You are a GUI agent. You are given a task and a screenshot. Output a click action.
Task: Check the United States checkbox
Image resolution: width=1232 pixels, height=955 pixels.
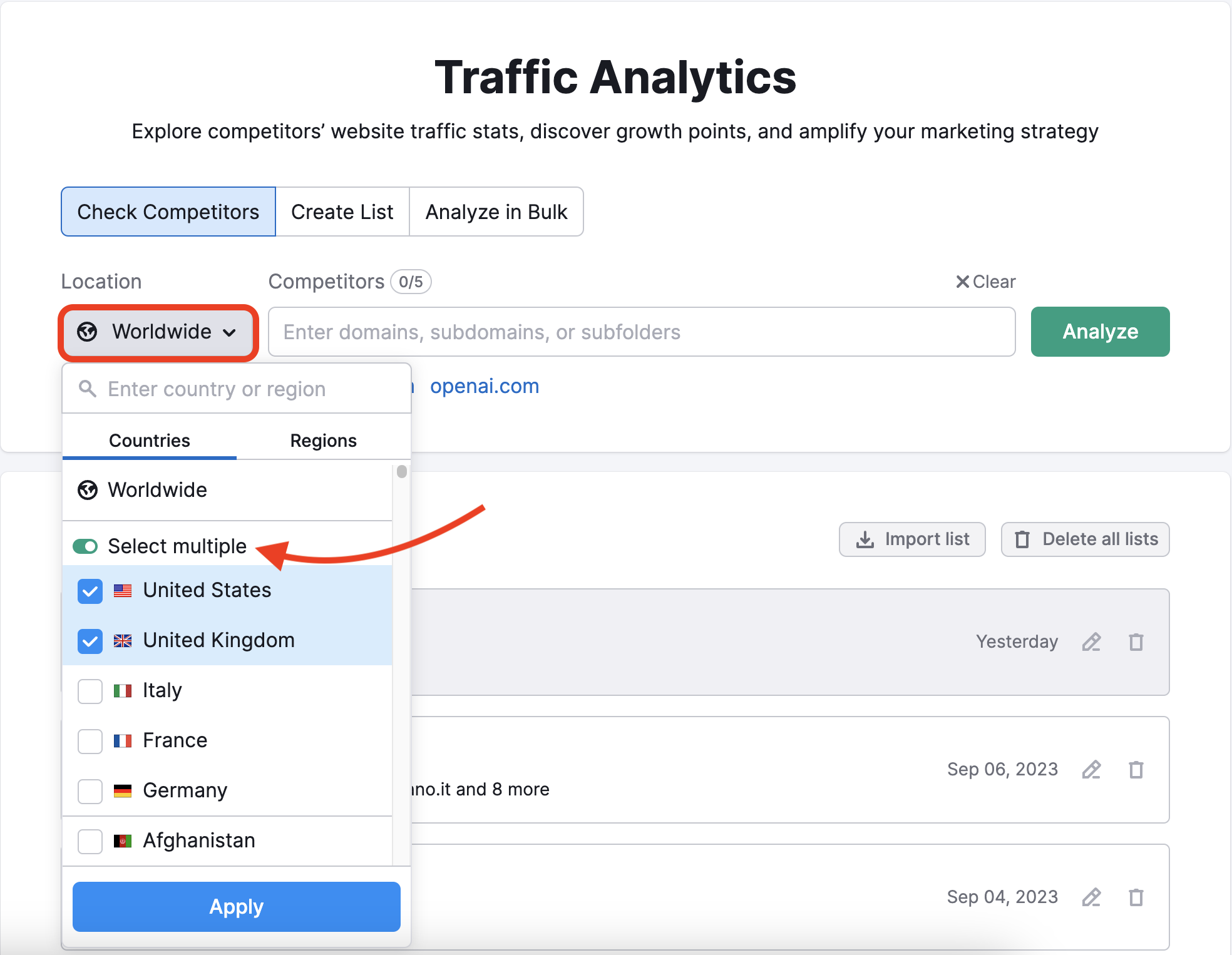click(89, 590)
